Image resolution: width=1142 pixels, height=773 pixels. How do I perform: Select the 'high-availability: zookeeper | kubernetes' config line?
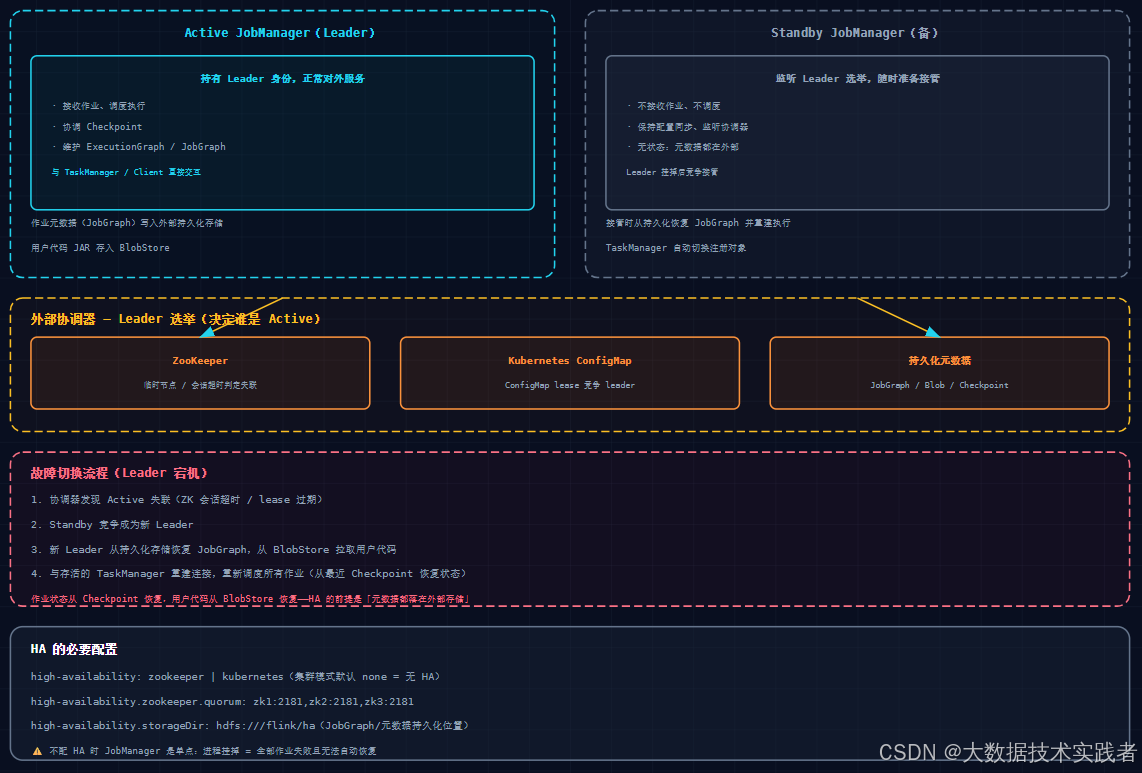click(235, 677)
